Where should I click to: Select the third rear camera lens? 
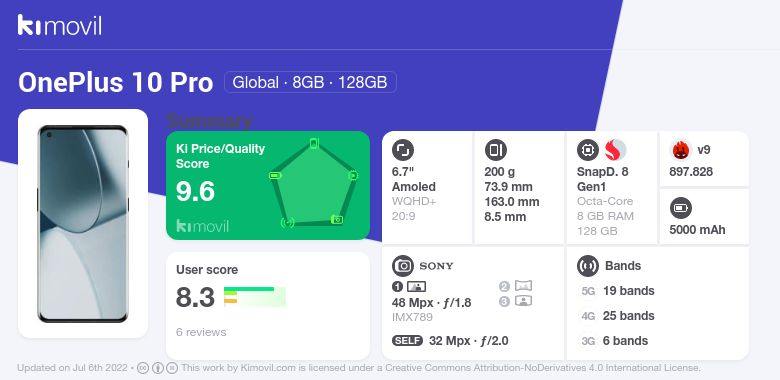tap(516, 301)
